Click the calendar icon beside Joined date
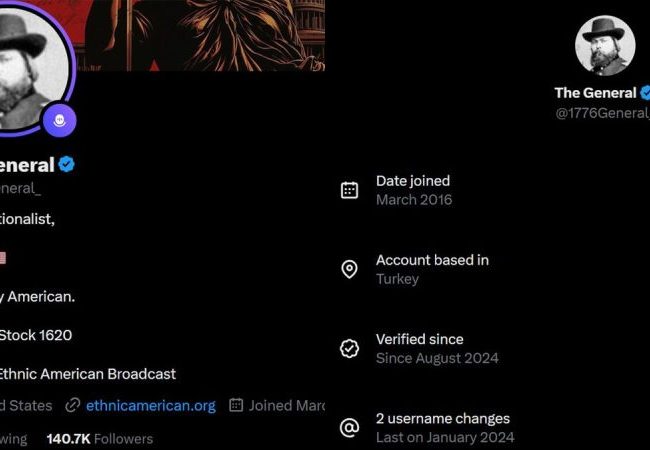 (x=236, y=405)
